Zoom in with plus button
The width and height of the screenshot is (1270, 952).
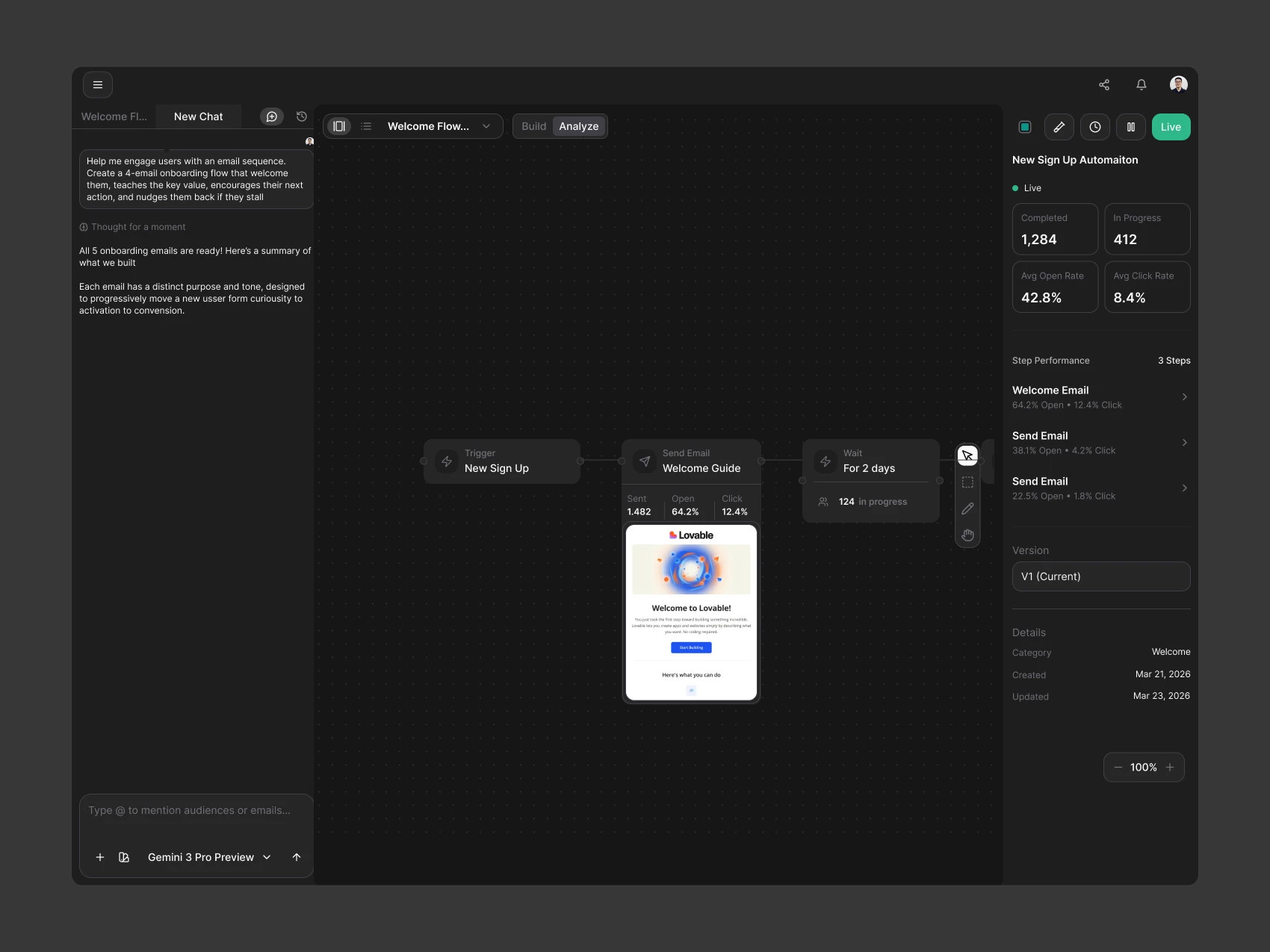(1170, 768)
